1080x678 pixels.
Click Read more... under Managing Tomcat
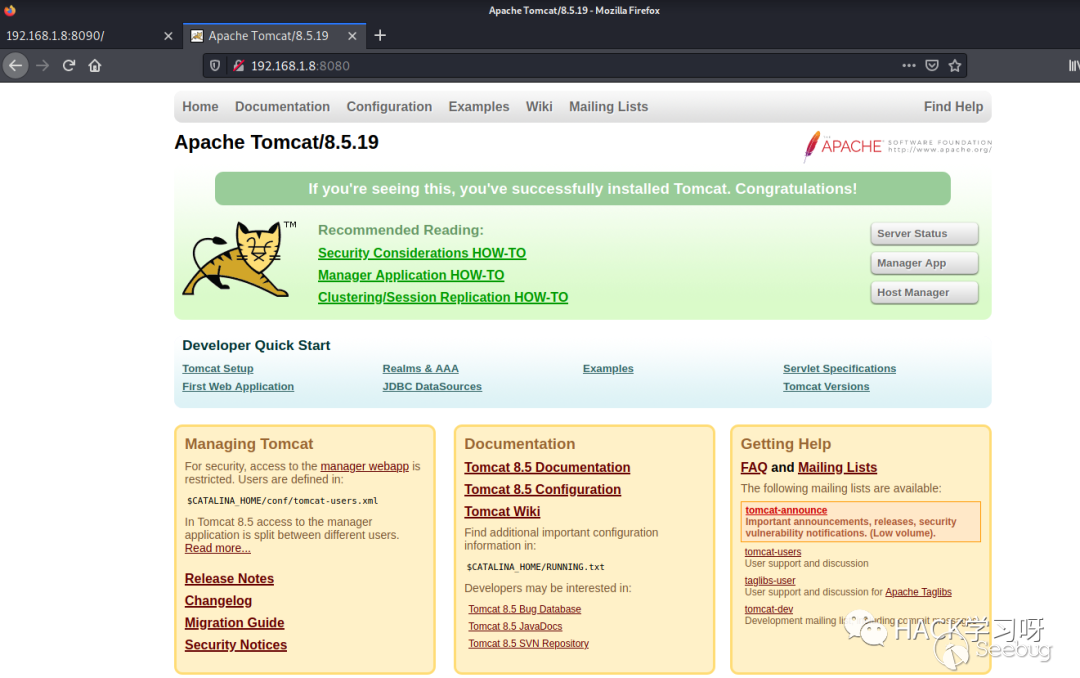coord(218,548)
